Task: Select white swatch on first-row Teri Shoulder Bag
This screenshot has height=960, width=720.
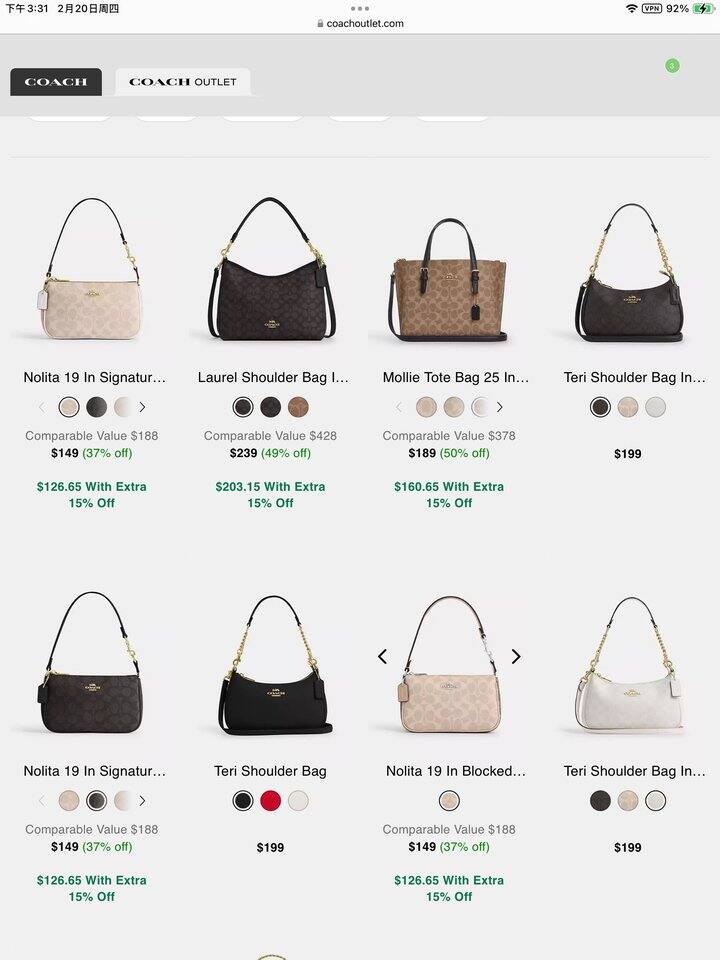Action: tap(655, 407)
